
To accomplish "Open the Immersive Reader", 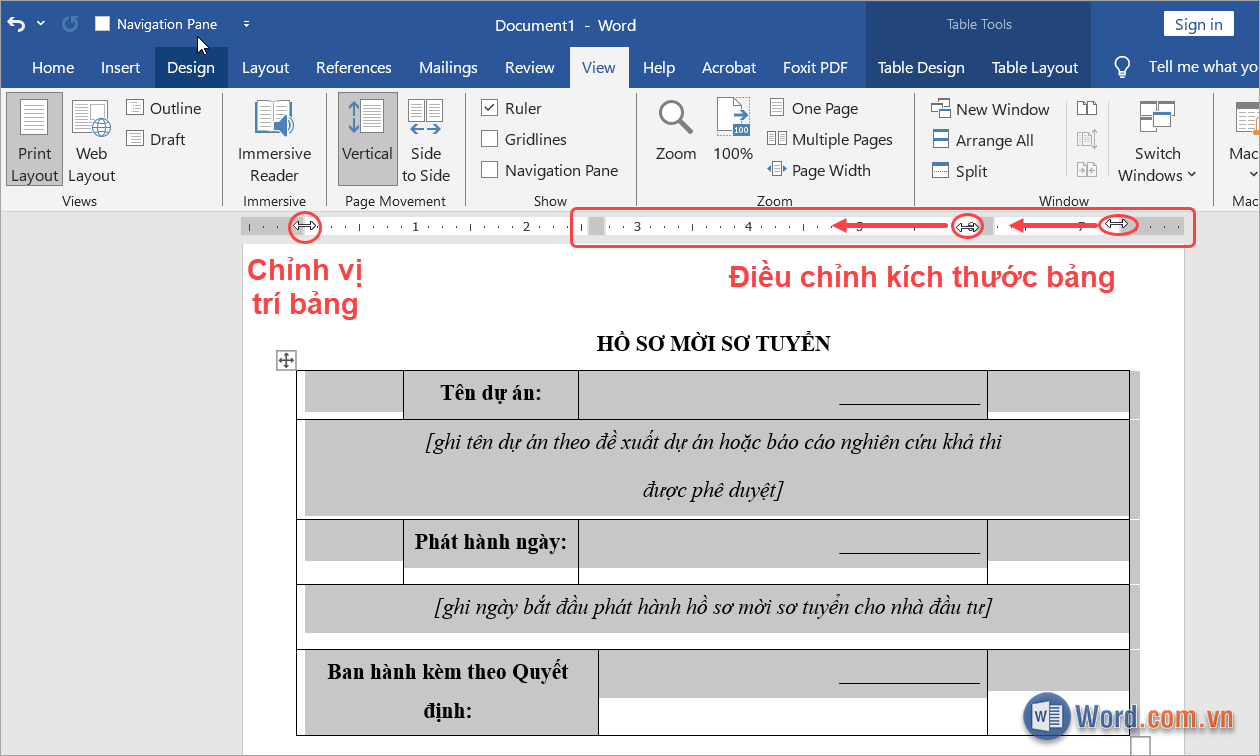I will tap(275, 140).
